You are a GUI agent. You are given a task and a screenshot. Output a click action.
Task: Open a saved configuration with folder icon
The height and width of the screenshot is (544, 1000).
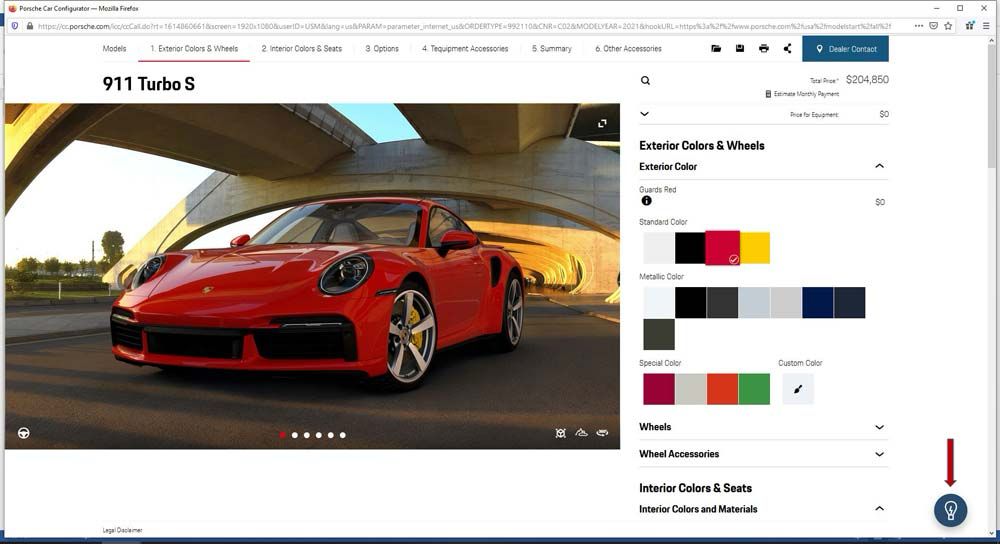point(716,48)
